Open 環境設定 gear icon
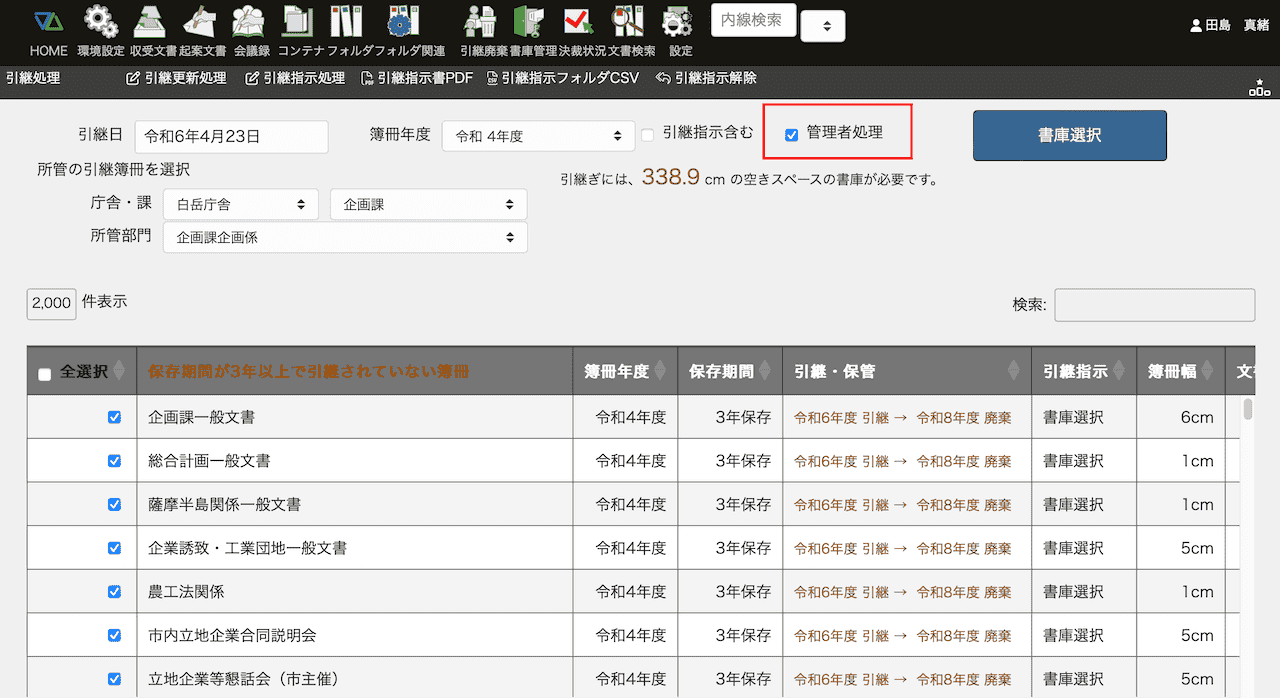1280x698 pixels. point(100,22)
